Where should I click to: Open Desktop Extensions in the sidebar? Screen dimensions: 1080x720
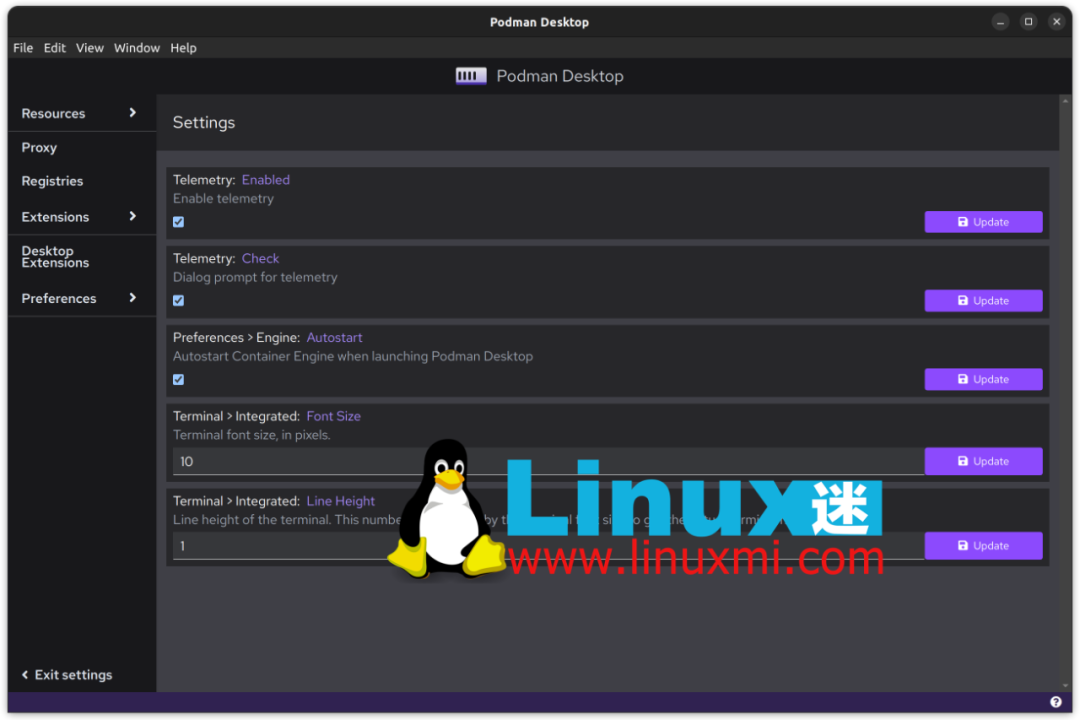55,256
